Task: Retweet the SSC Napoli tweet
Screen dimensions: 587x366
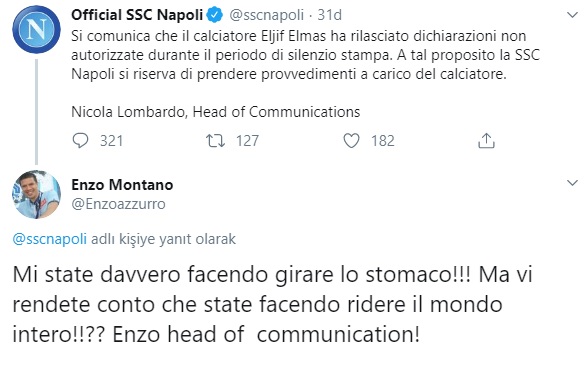Action: pyautogui.click(x=215, y=141)
